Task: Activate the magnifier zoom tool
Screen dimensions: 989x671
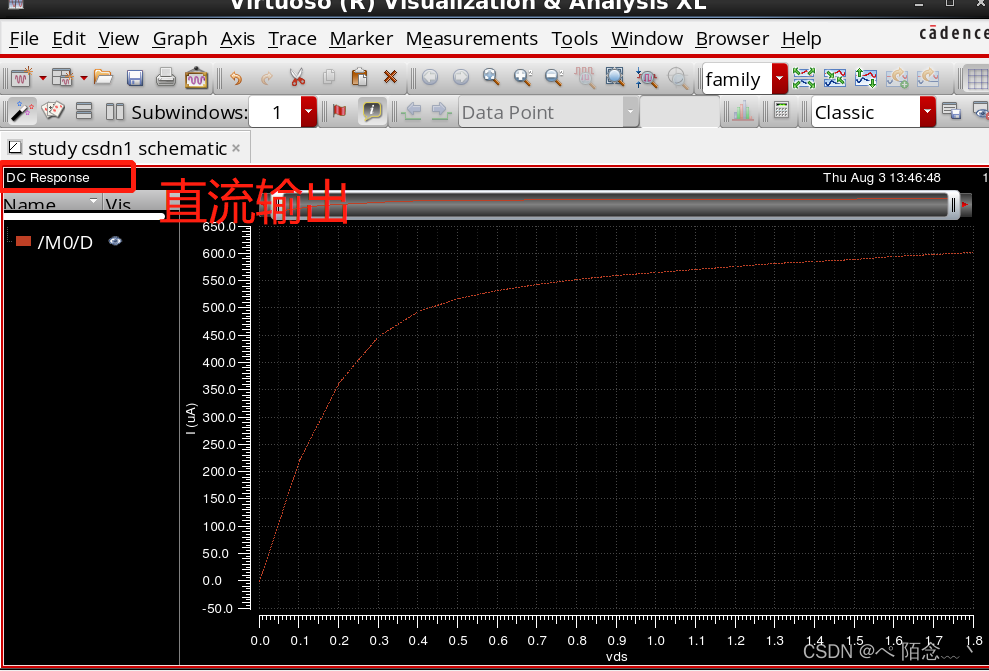Action: click(491, 78)
